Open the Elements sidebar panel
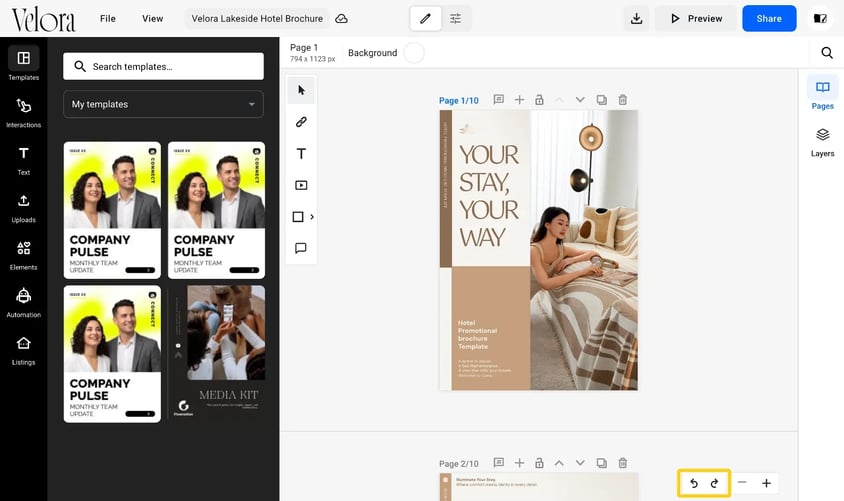The width and height of the screenshot is (844, 501). pos(24,255)
